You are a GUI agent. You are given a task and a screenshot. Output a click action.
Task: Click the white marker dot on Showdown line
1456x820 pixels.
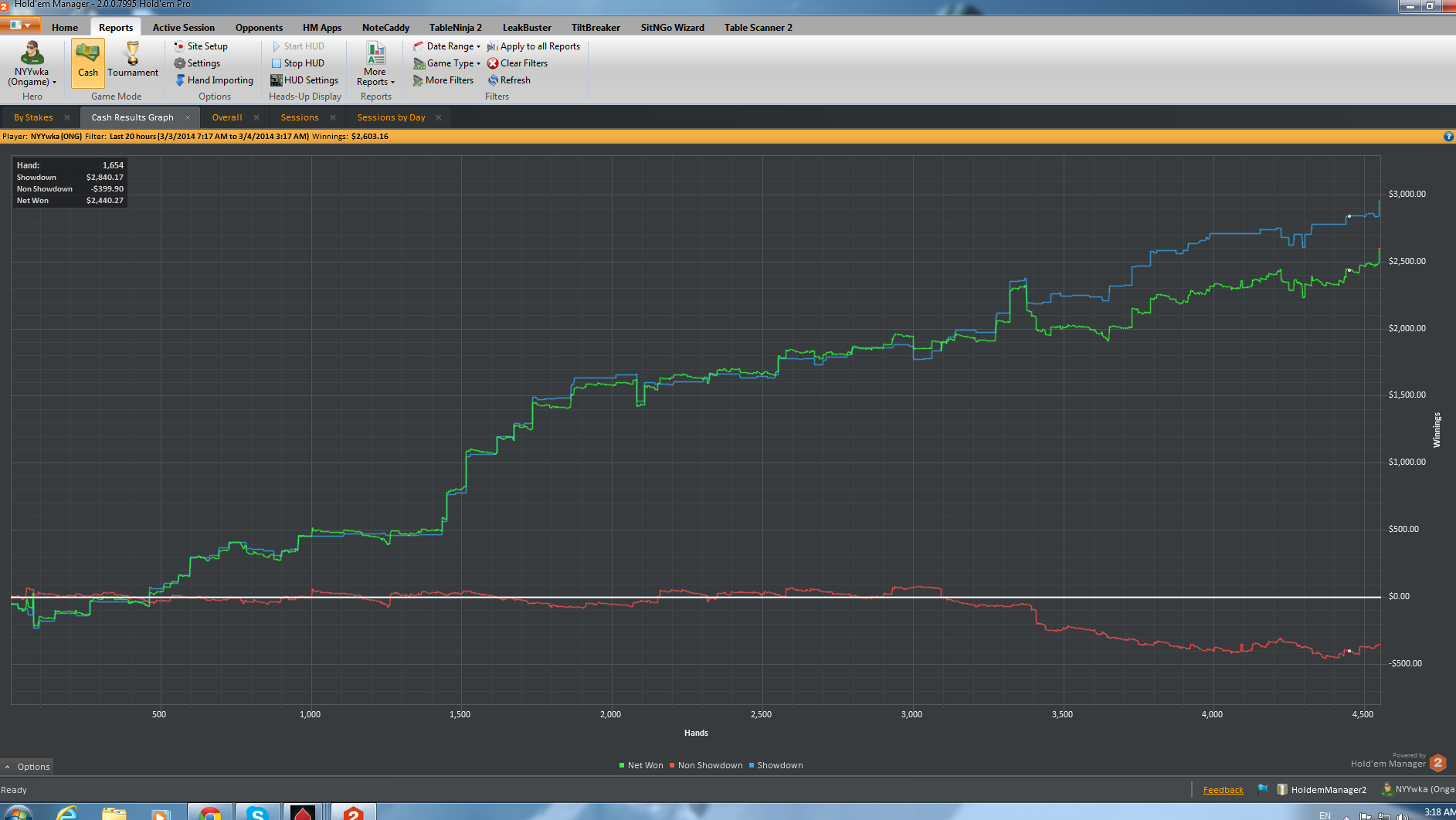pos(1349,216)
